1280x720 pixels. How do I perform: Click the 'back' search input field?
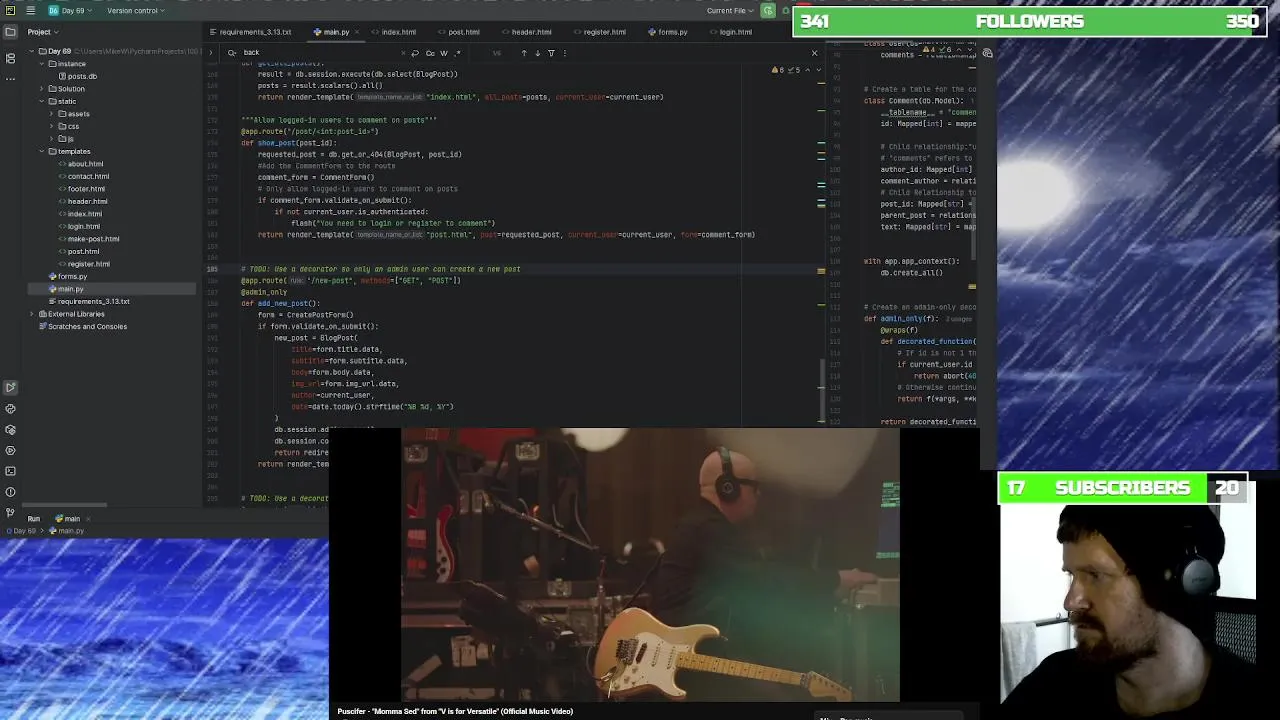click(320, 53)
